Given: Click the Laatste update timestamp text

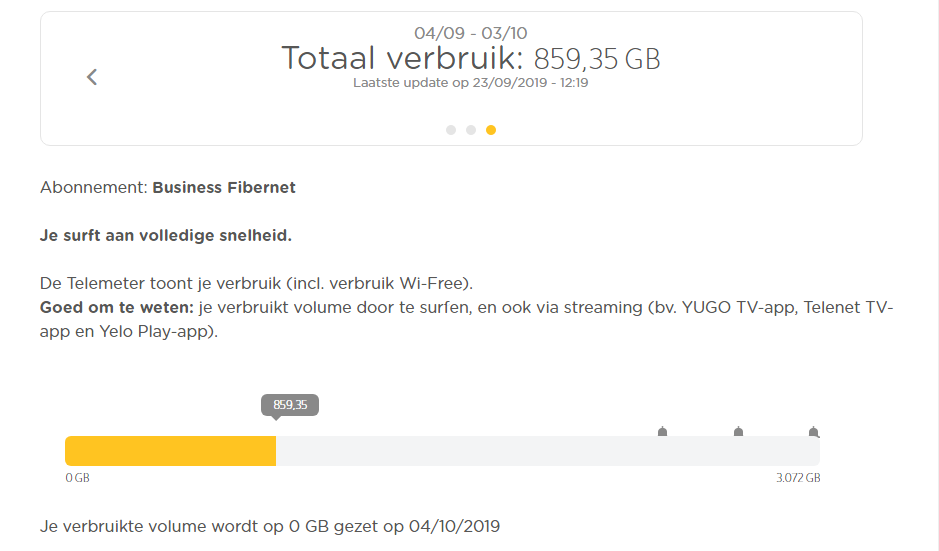Looking at the screenshot, I should 470,83.
